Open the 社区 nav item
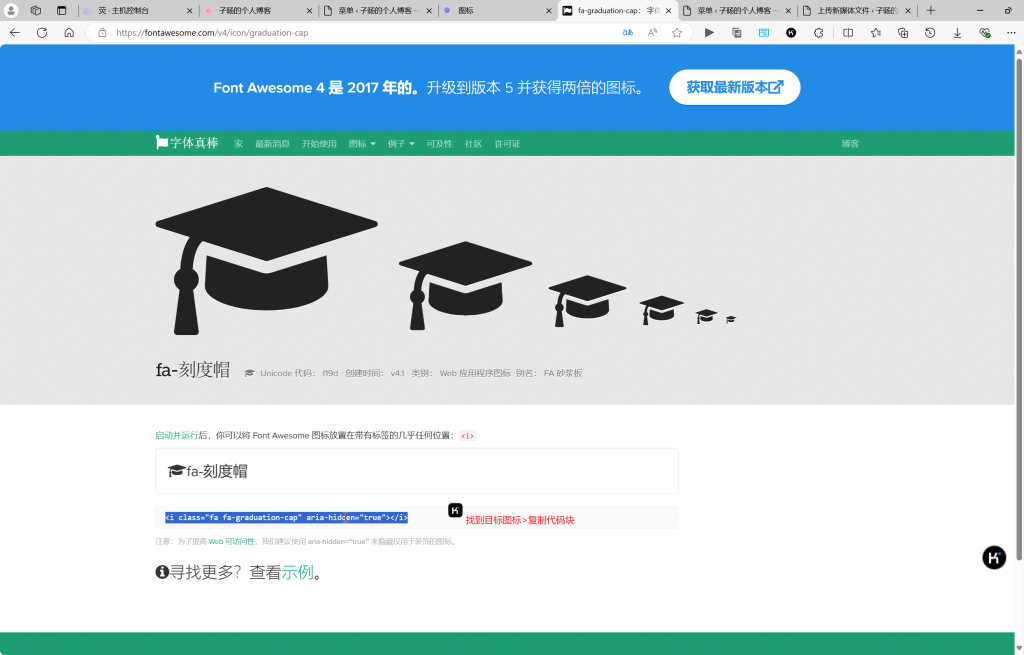 click(x=473, y=144)
